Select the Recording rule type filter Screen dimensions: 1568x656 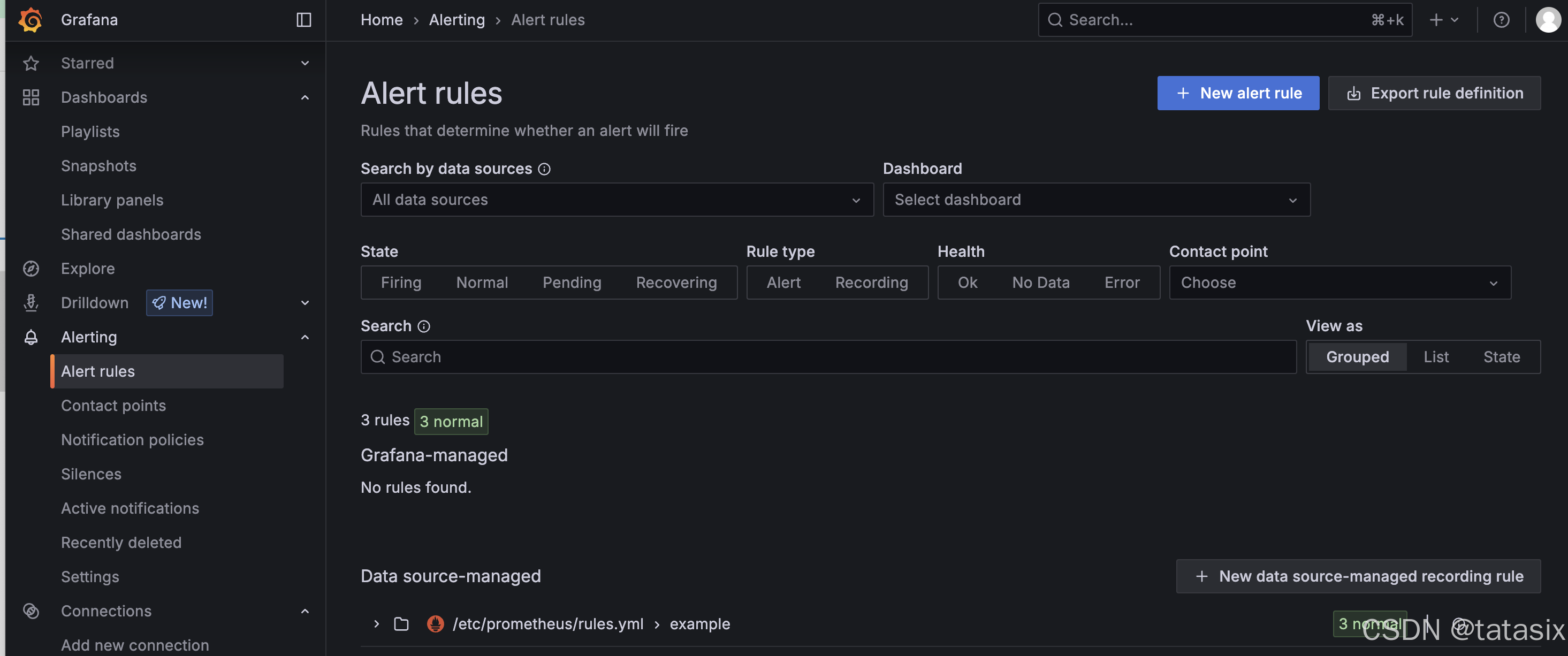click(x=871, y=283)
